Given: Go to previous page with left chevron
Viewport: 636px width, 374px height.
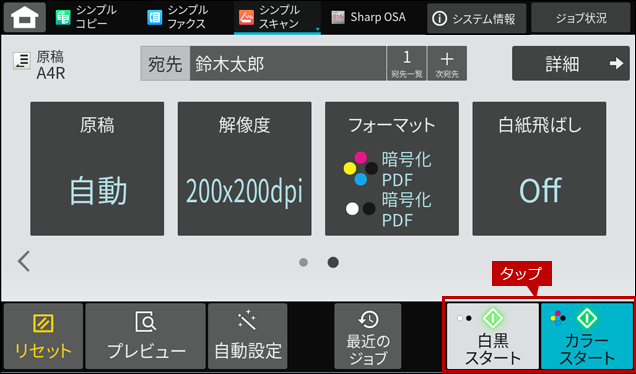Looking at the screenshot, I should click(x=24, y=262).
